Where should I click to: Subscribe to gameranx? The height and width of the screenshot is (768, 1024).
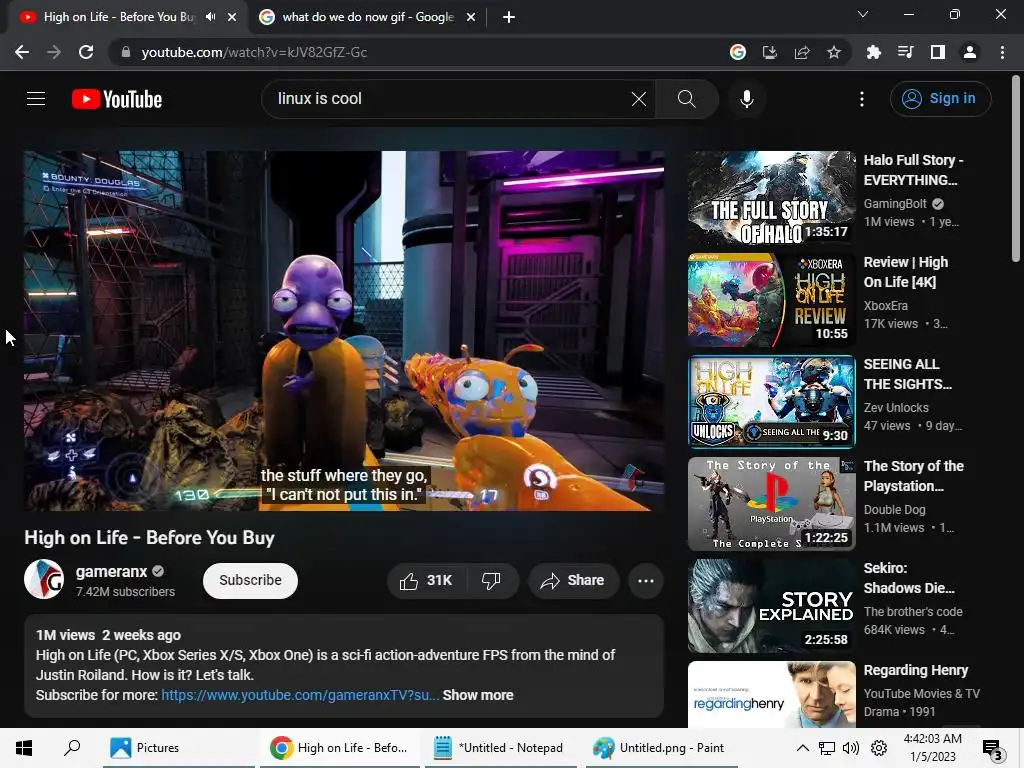[x=250, y=581]
